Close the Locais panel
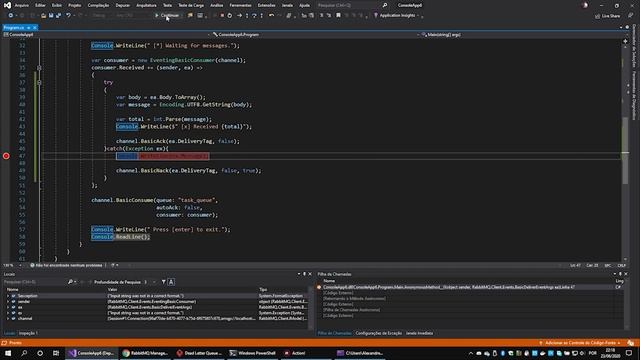This screenshot has width=640, height=360. [310, 274]
